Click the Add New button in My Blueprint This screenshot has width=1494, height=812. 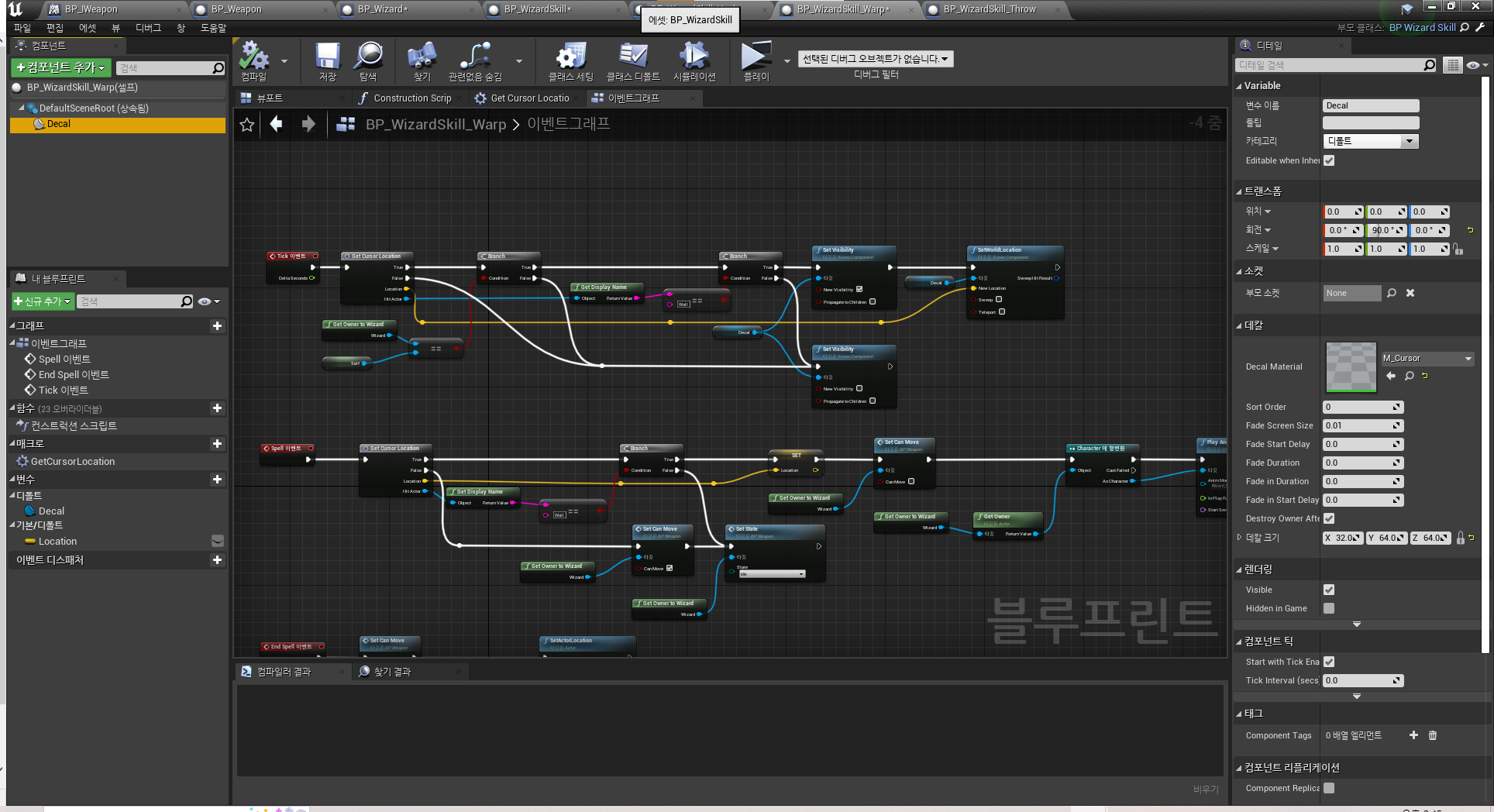43,301
